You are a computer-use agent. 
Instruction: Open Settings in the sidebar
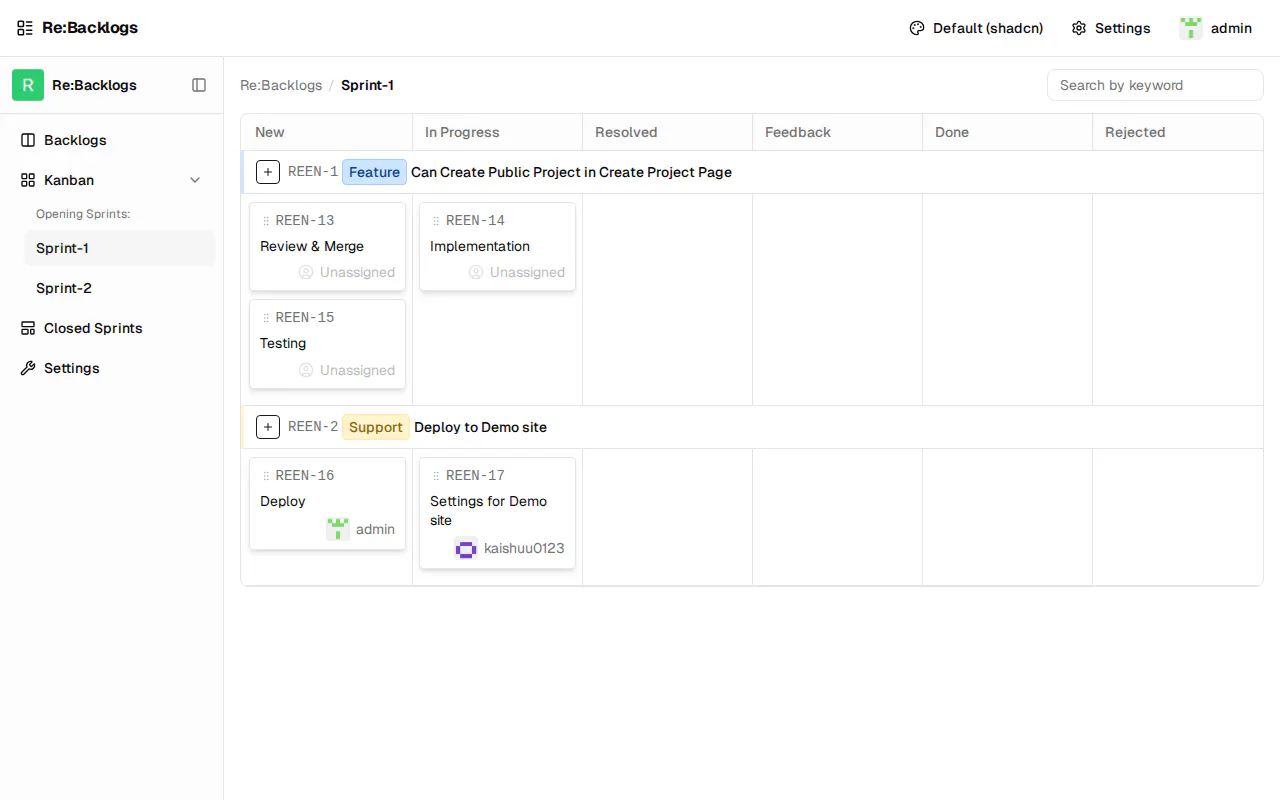[x=111, y=368]
